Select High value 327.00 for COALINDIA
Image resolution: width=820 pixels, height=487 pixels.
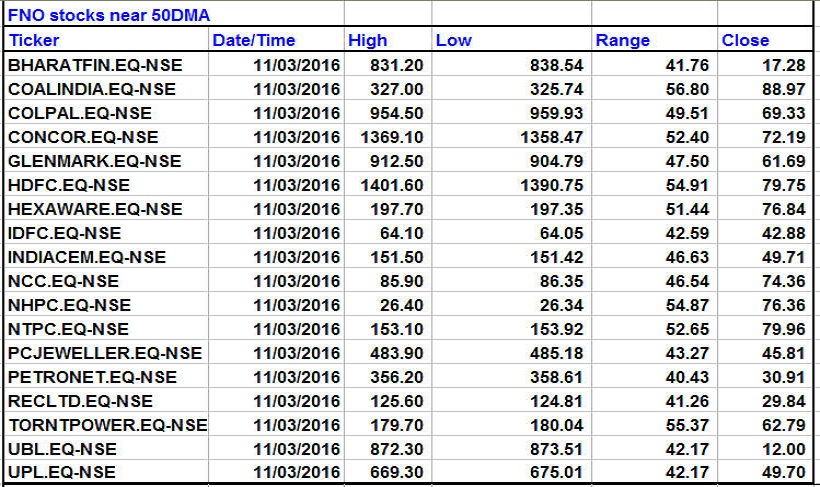[x=397, y=89]
